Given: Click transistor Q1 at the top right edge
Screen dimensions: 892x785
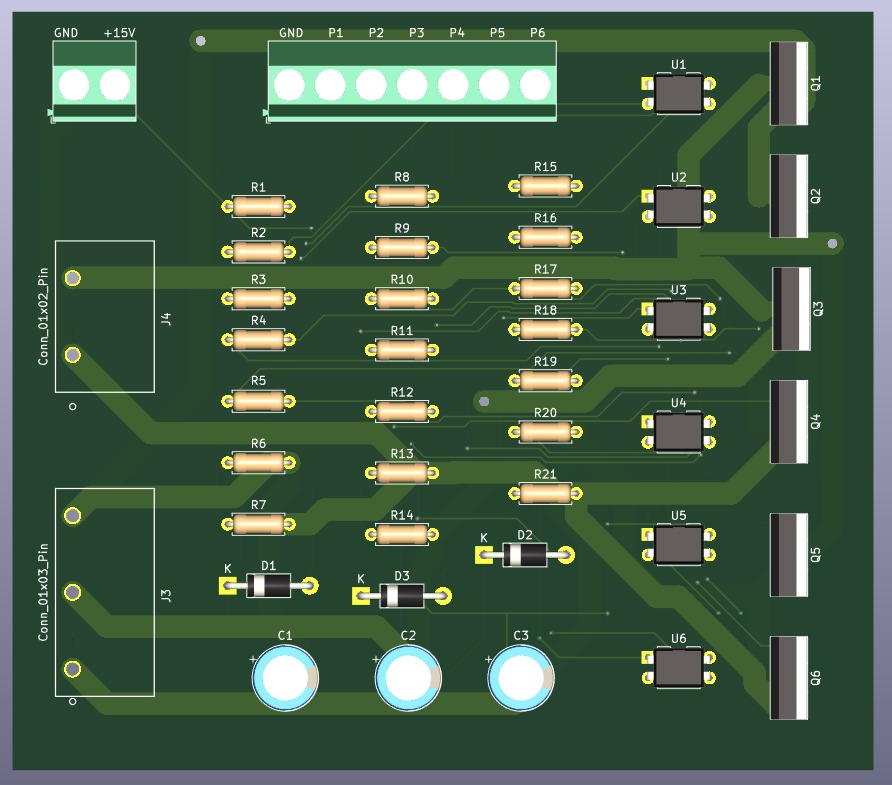Looking at the screenshot, I should (x=789, y=82).
